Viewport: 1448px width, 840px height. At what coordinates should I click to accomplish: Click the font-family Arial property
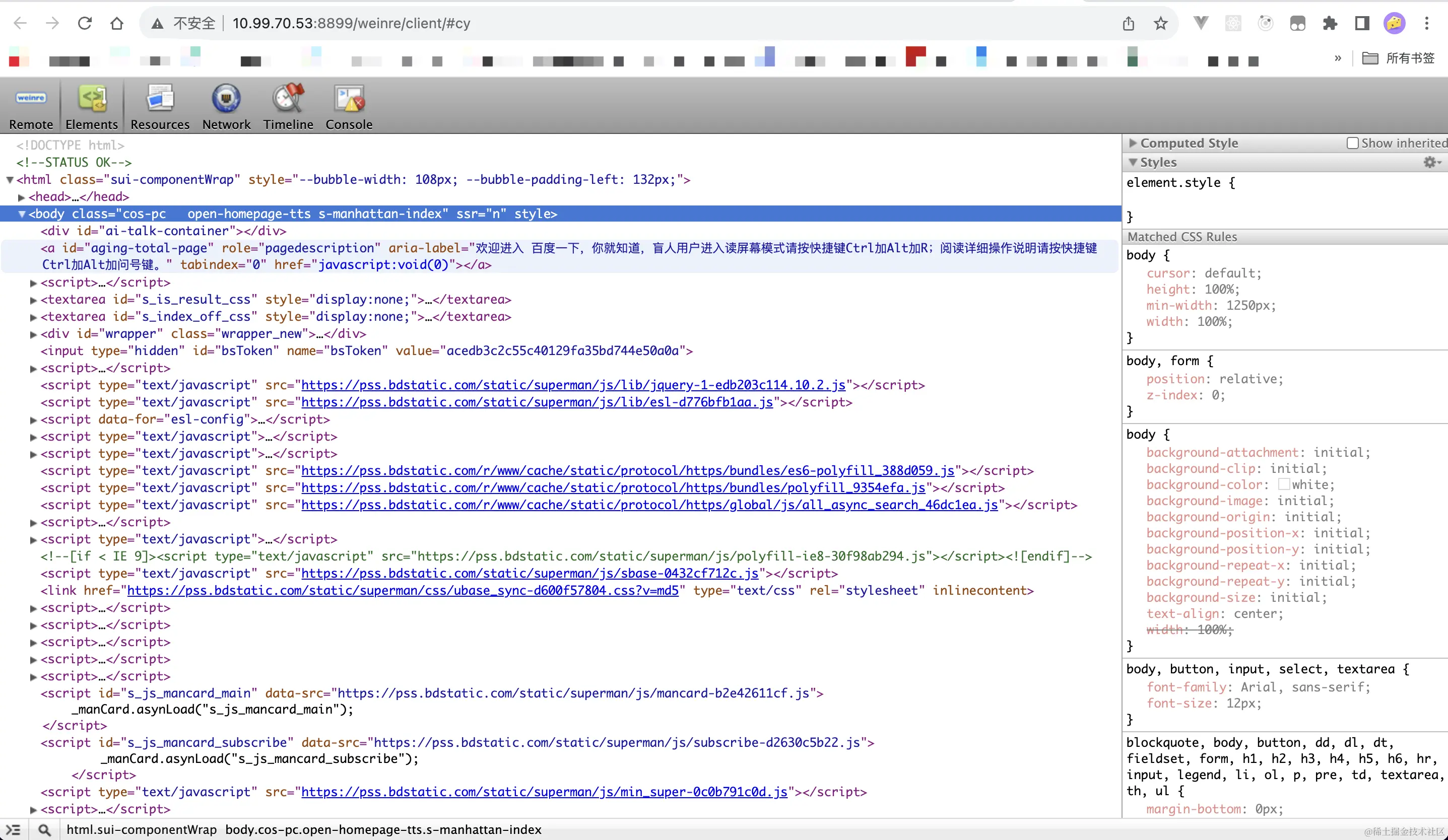(1259, 687)
